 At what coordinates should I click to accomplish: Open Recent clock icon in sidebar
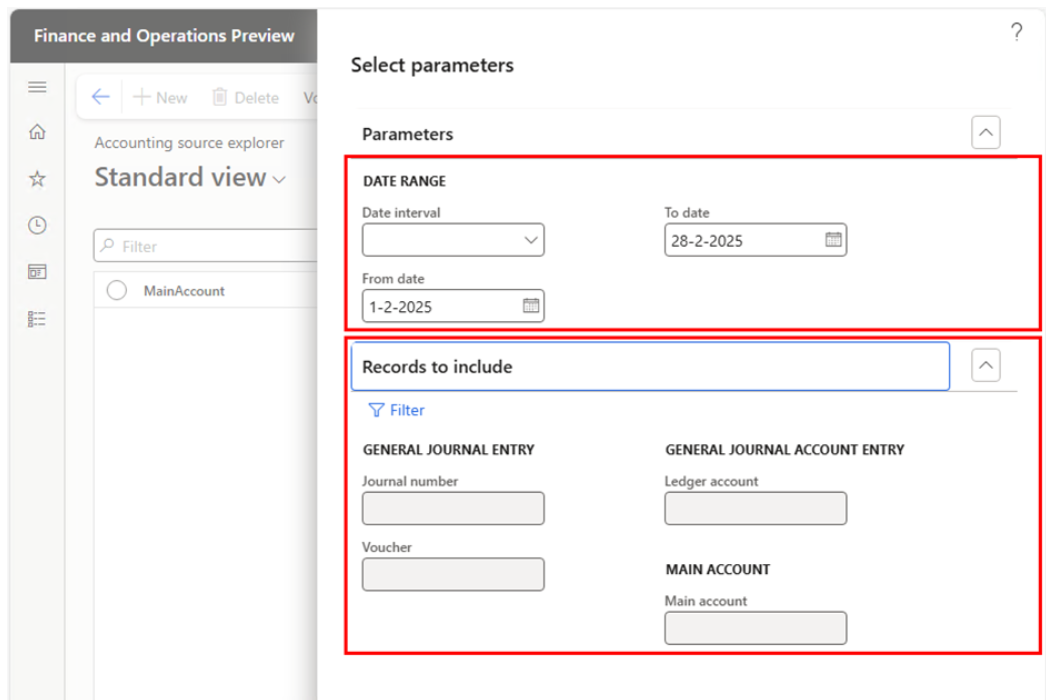37,225
